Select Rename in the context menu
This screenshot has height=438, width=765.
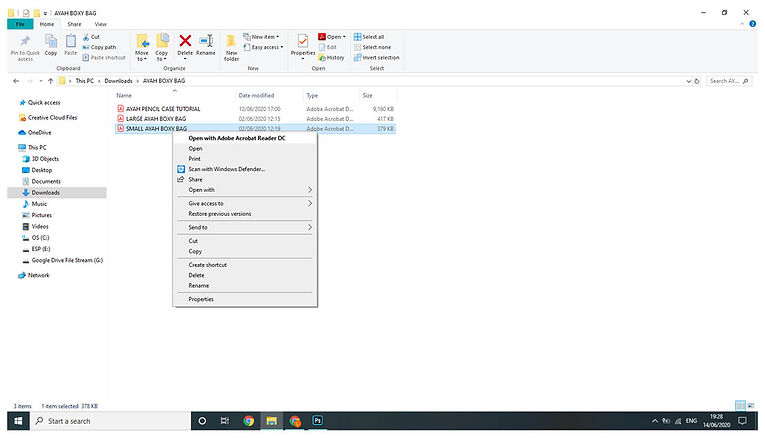244,286
